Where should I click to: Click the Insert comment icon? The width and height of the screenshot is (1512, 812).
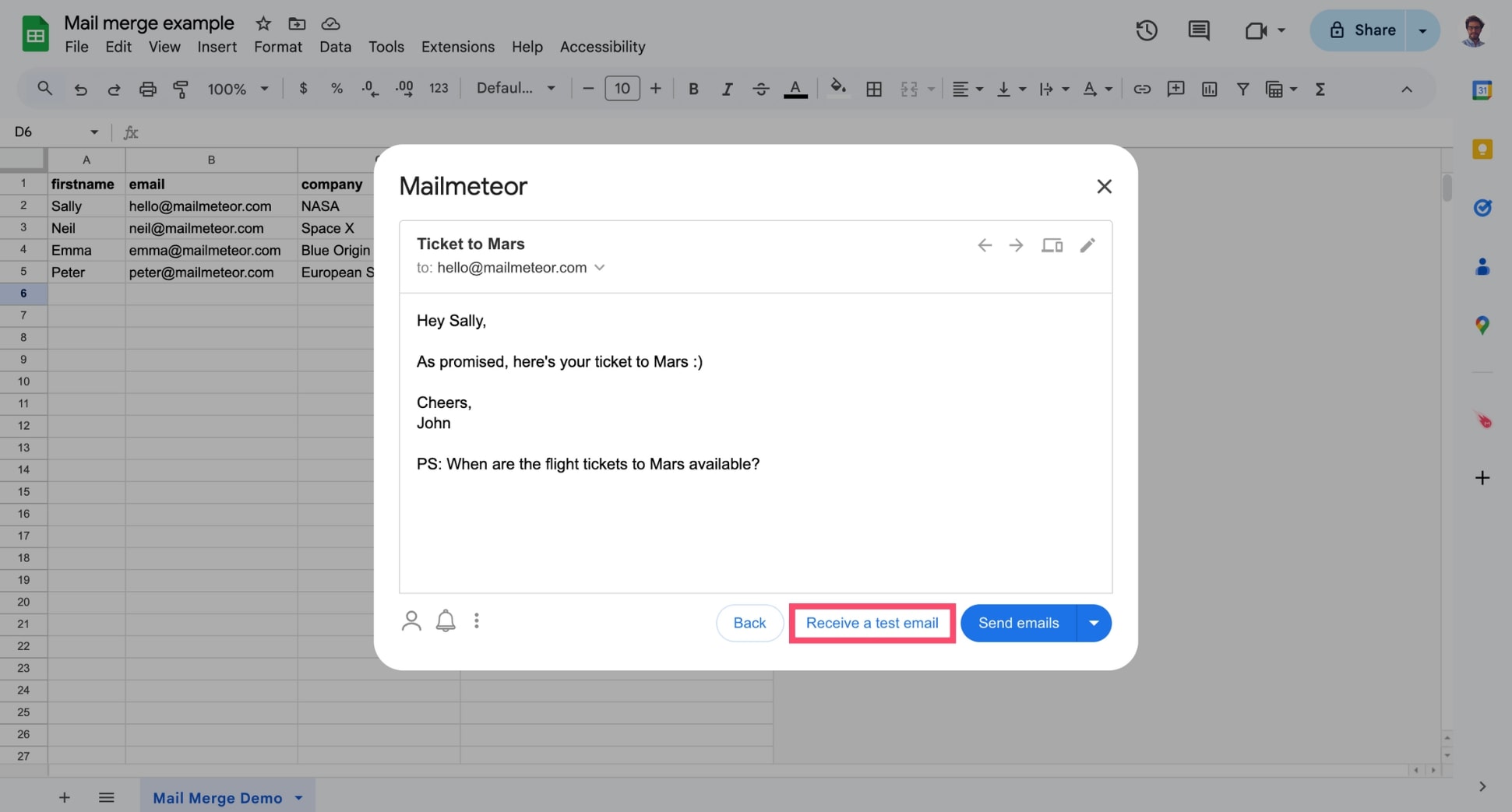point(1175,89)
